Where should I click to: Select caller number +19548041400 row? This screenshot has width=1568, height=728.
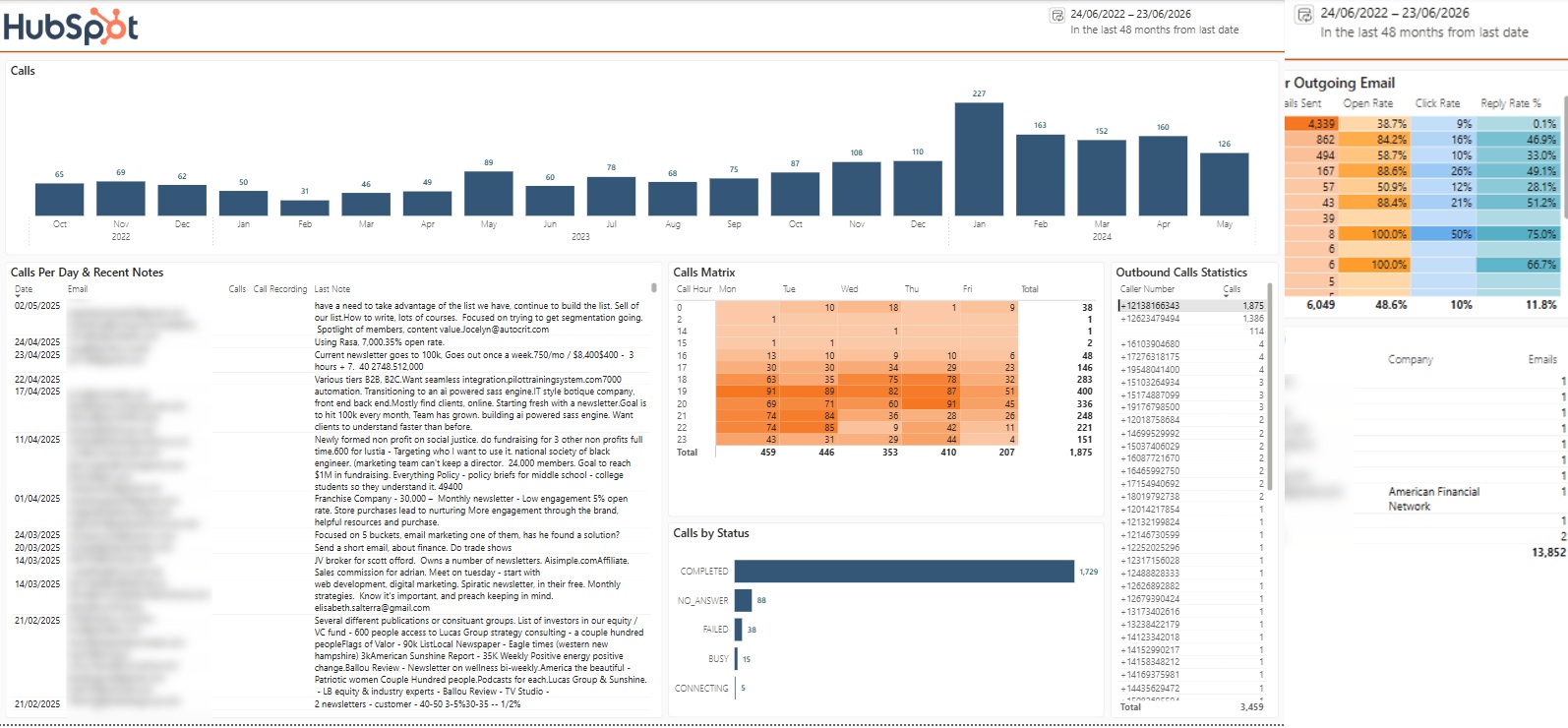pos(1191,370)
